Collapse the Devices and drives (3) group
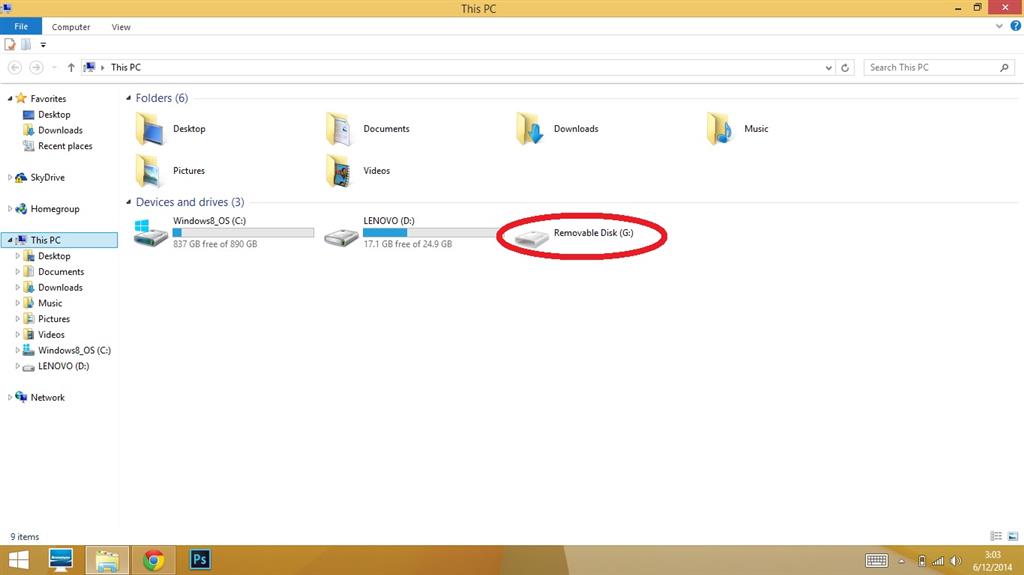This screenshot has height=575, width=1024. coord(128,202)
